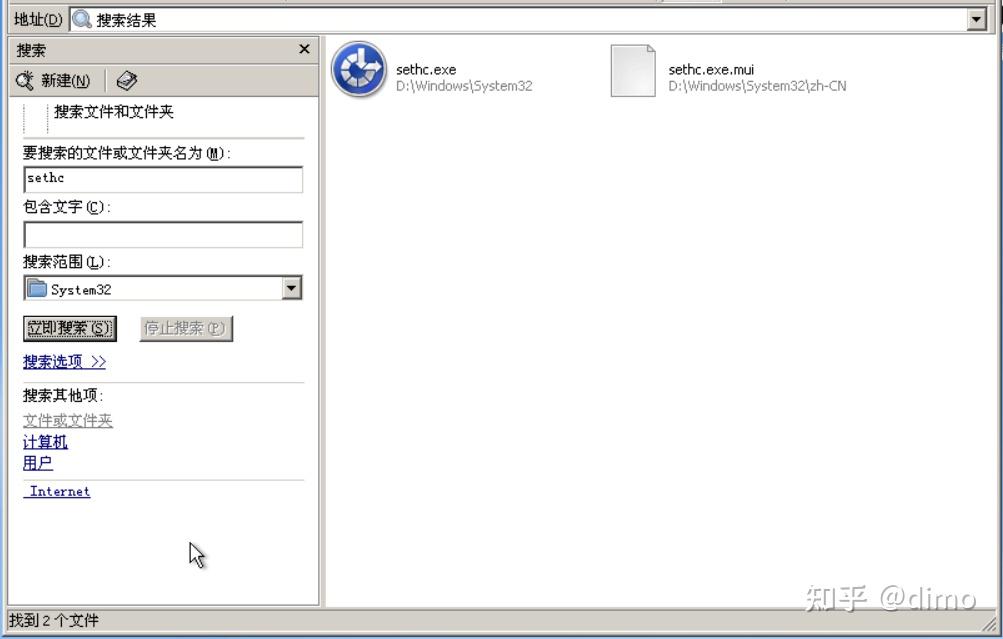Click the 立即搜索(S) button

(70, 329)
